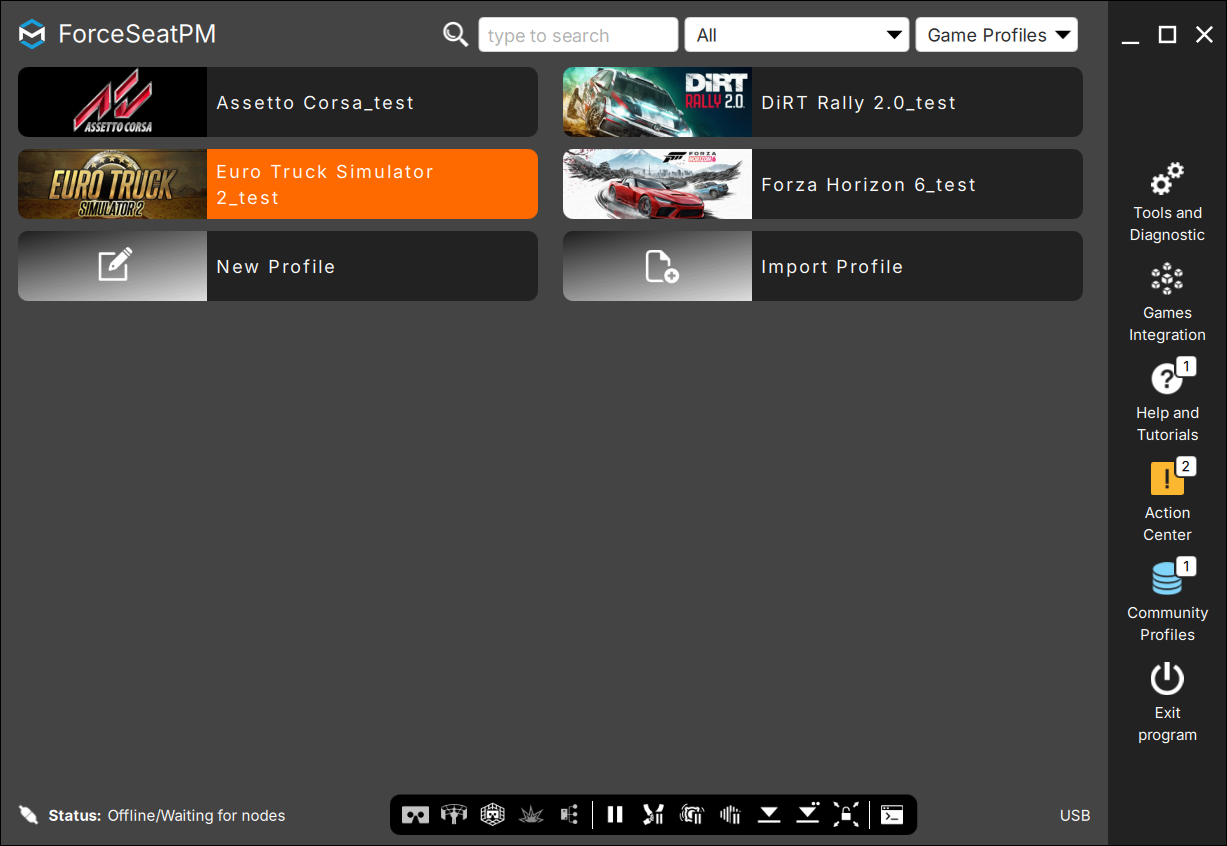Click the Euro Truck Simulator 2 thumbnail
Viewport: 1227px width, 846px height.
pyautogui.click(x=112, y=184)
